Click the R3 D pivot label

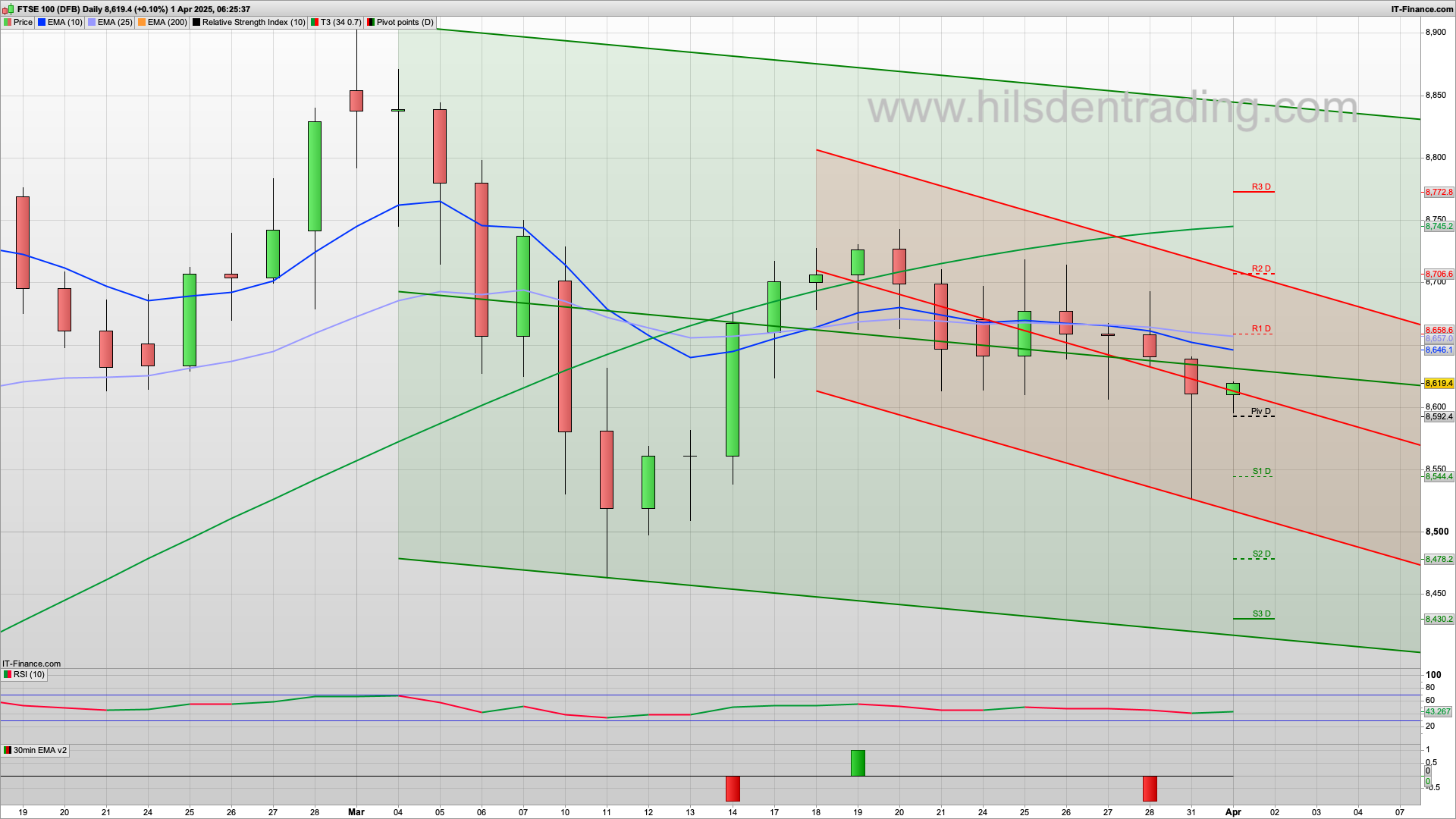[1261, 187]
